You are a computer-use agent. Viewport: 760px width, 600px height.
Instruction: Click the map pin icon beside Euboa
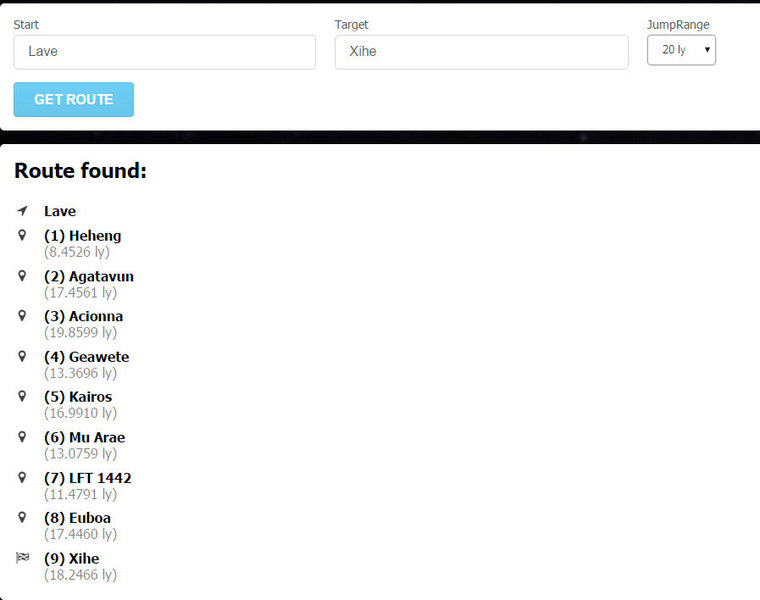point(22,517)
